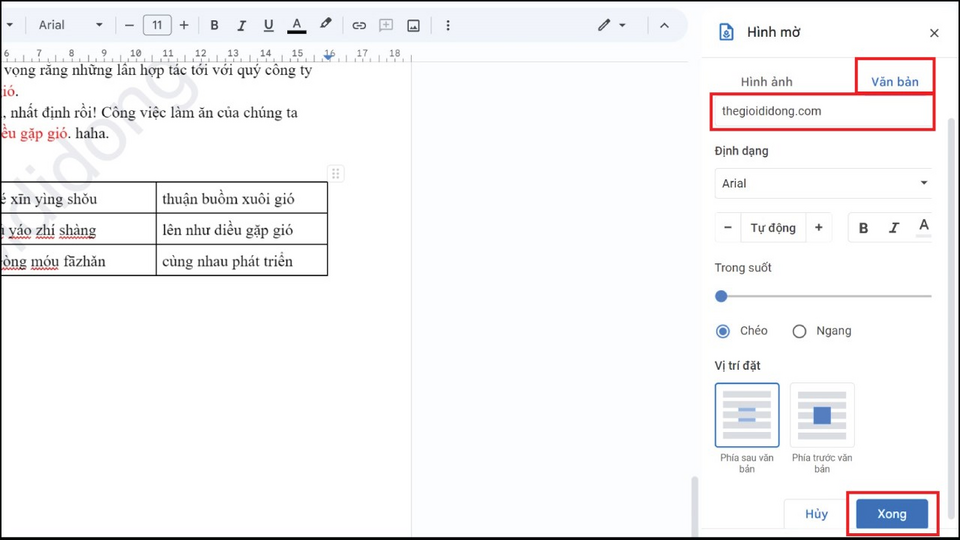Open the watermark font dropdown
The width and height of the screenshot is (960, 540).
coord(823,183)
